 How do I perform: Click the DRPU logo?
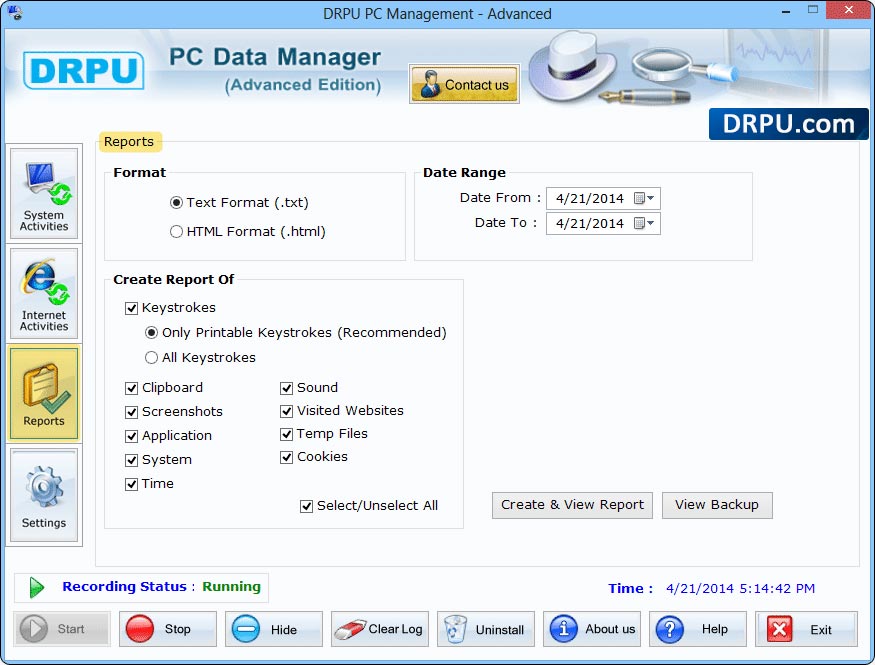pyautogui.click(x=84, y=70)
